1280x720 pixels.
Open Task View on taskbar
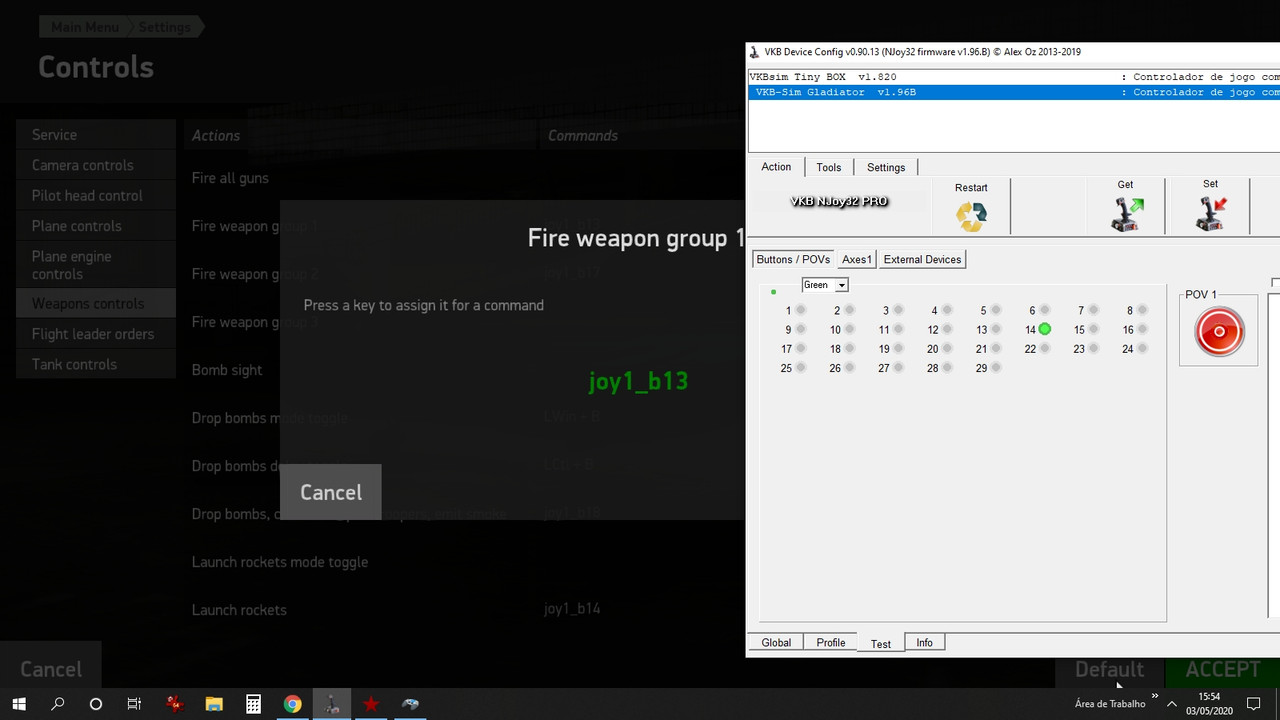(134, 704)
